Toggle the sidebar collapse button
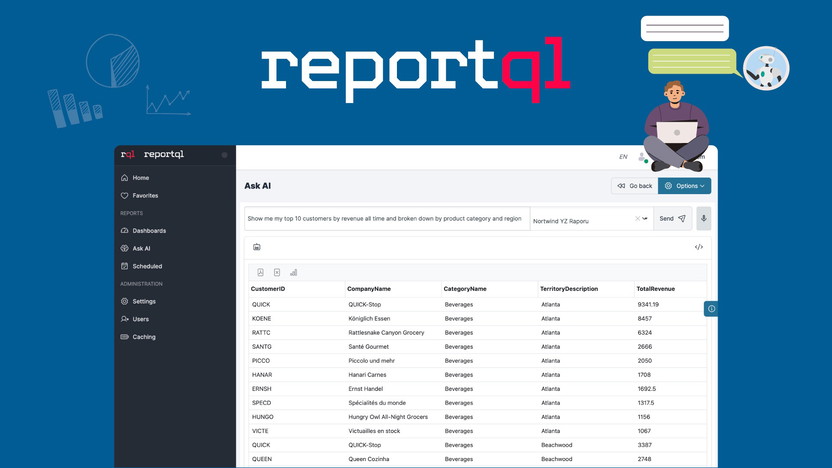This screenshot has height=468, width=832. pos(224,155)
